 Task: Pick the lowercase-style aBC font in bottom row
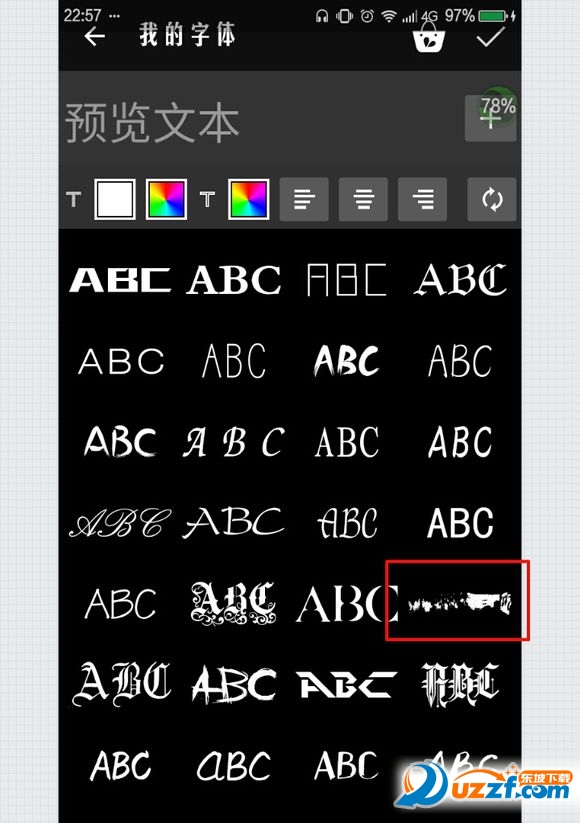point(234,766)
